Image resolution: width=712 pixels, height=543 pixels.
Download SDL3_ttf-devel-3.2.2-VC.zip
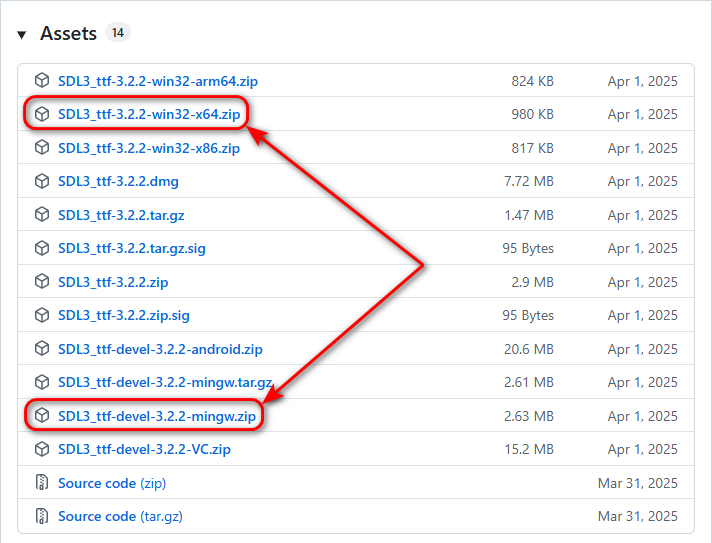pos(144,449)
